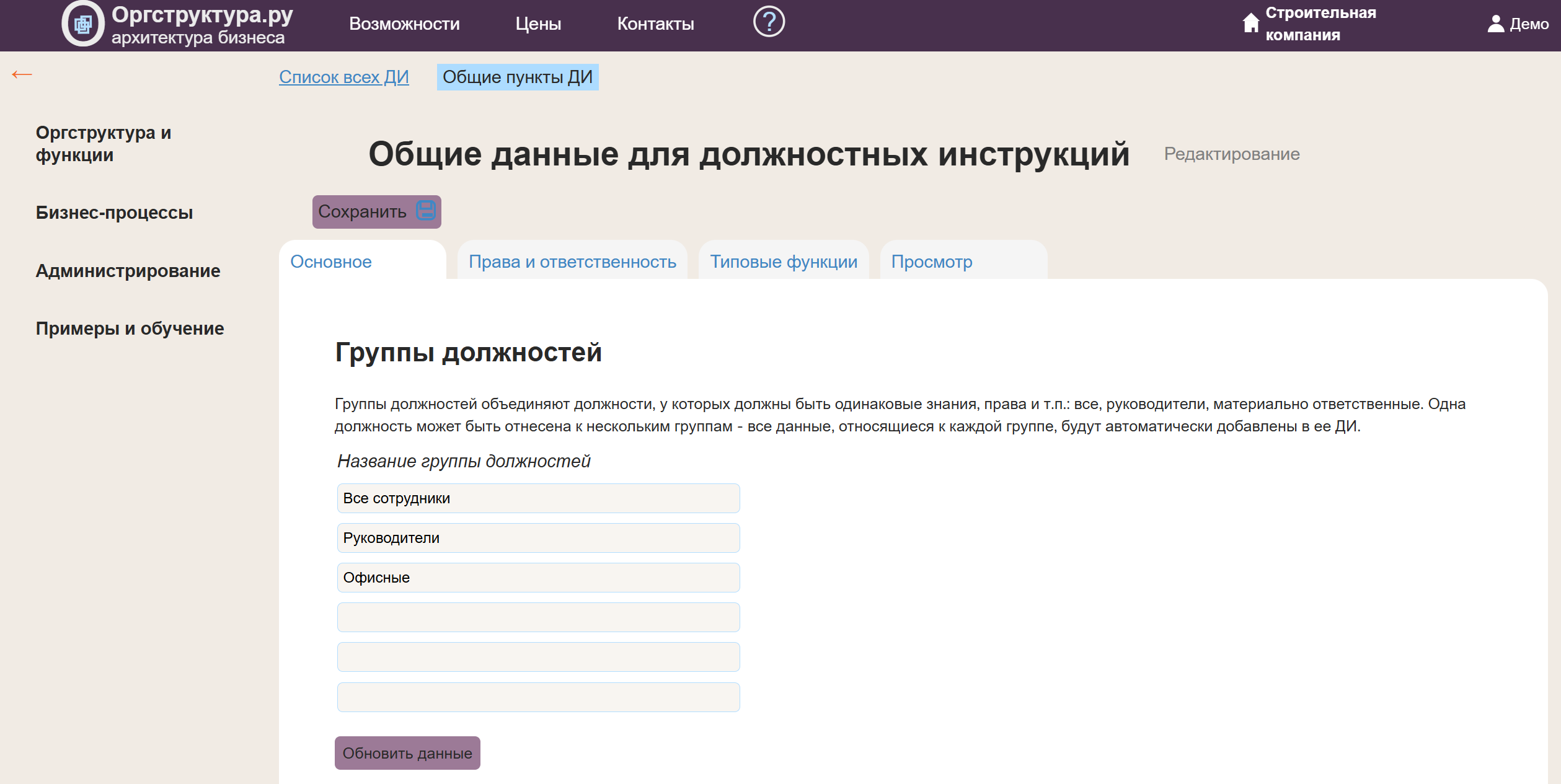Open Оргструктура и функции sidebar section
Viewport: 1561px width, 784px height.
tap(104, 144)
